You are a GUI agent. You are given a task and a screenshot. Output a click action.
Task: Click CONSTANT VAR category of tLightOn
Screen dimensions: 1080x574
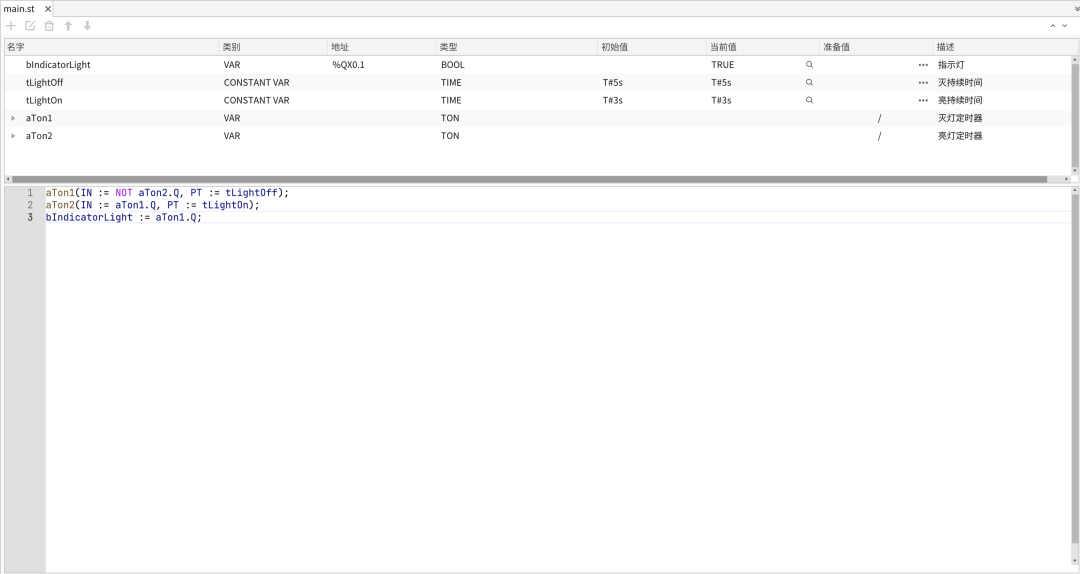click(x=256, y=101)
